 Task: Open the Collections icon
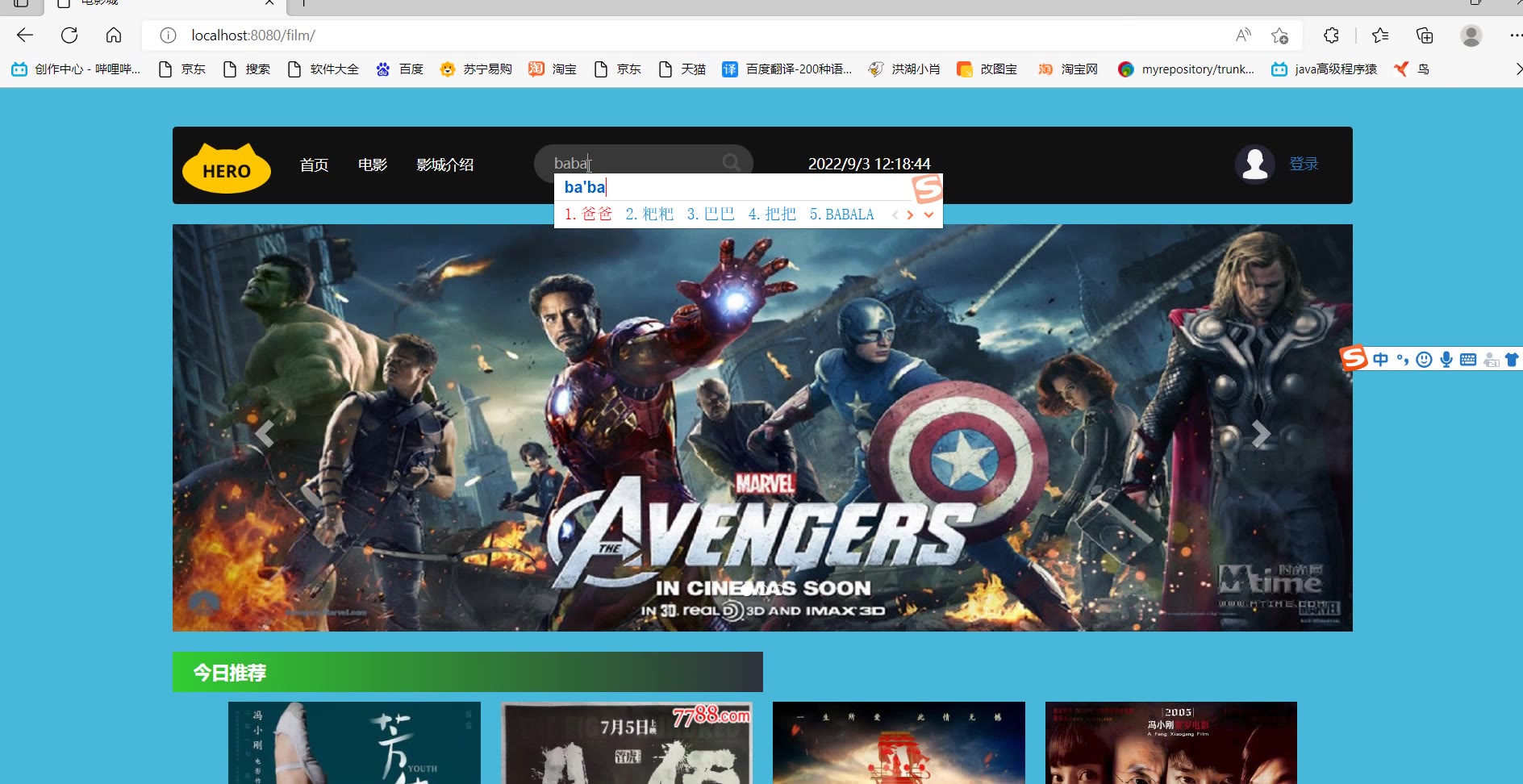click(1425, 35)
